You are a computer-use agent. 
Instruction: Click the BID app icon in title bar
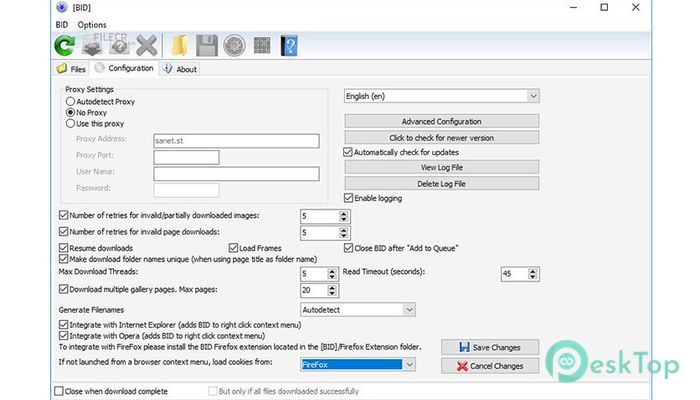[62, 8]
